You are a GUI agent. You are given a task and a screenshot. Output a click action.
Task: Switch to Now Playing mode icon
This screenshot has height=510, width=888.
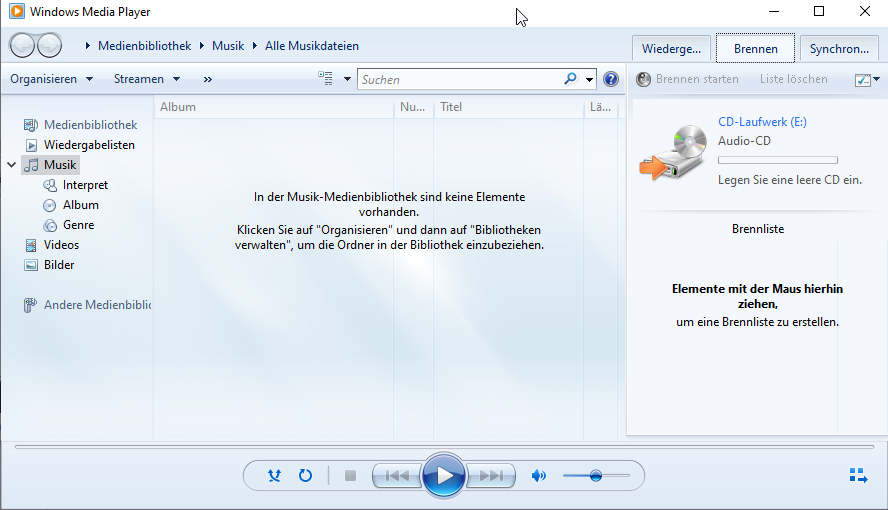(859, 475)
